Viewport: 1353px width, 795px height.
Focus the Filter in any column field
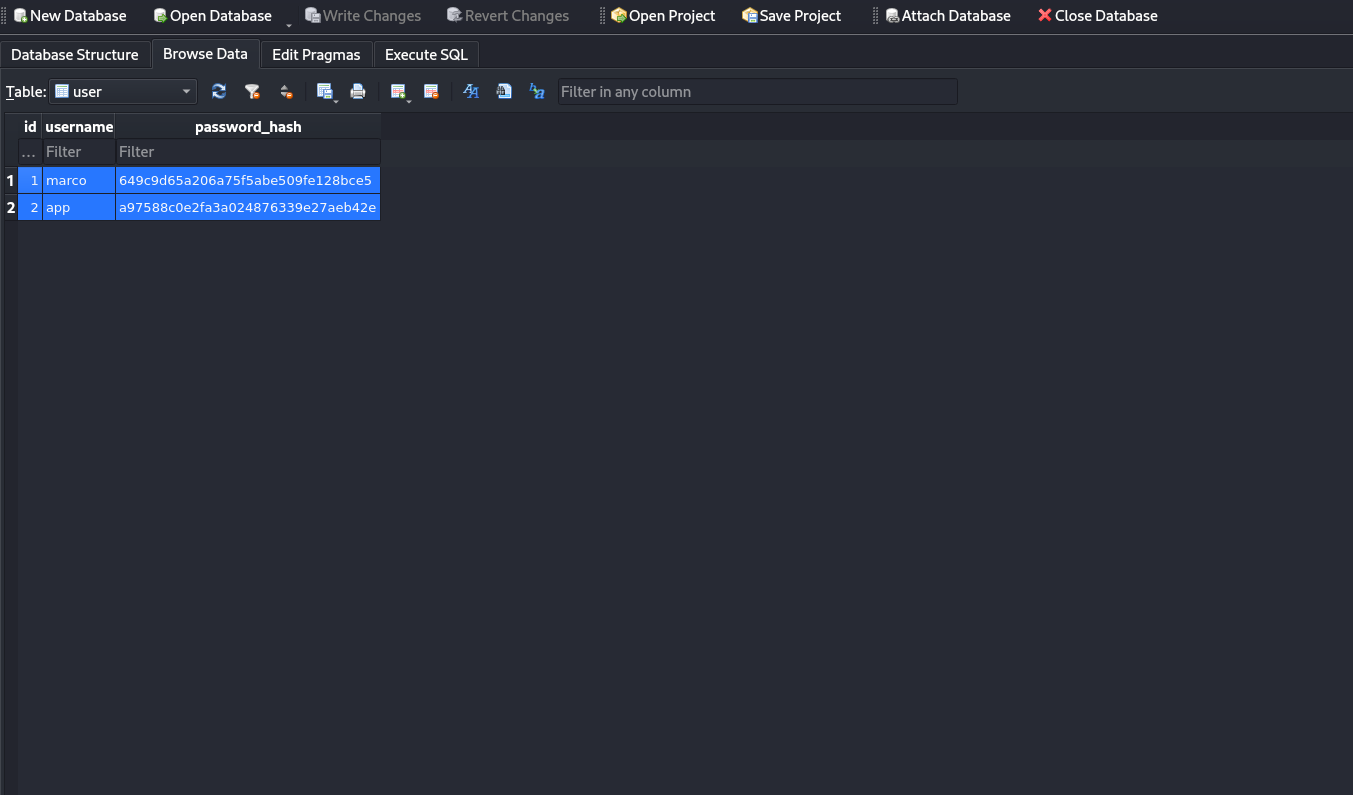757,92
